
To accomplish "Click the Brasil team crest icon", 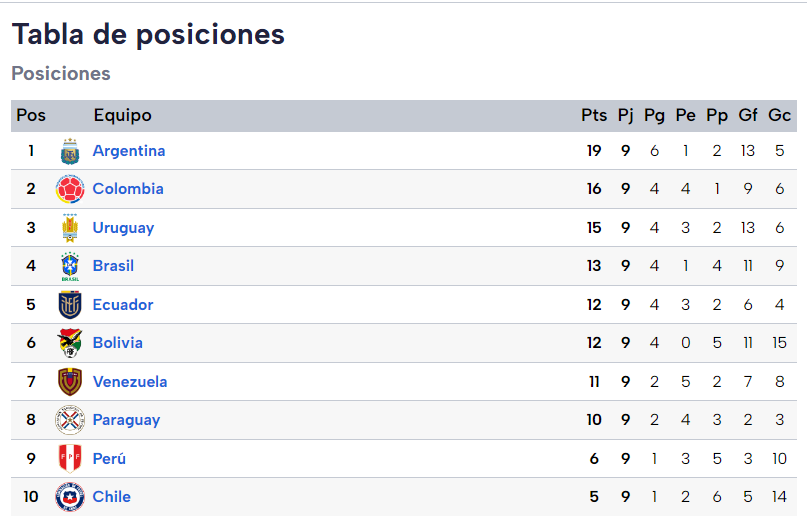I will pyautogui.click(x=69, y=266).
